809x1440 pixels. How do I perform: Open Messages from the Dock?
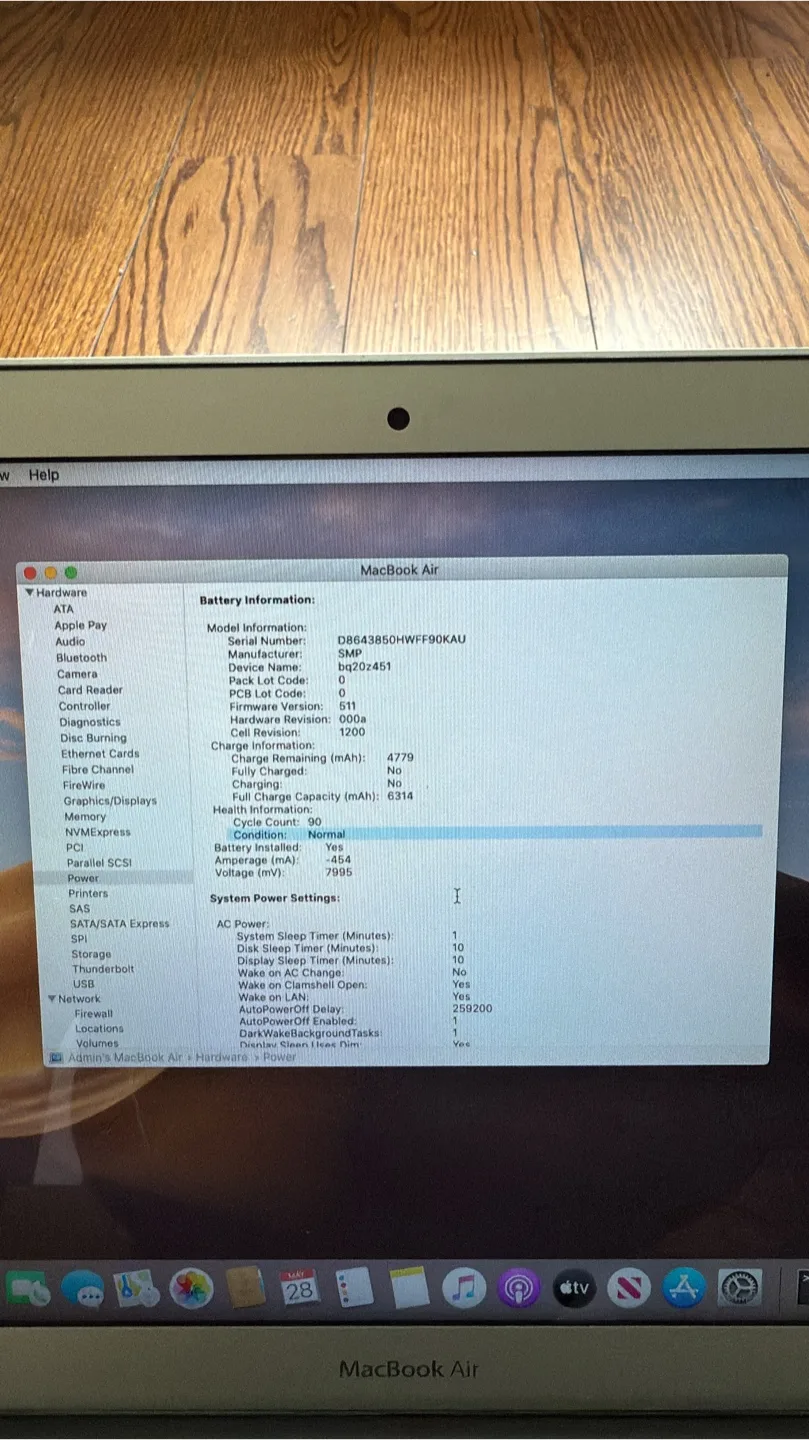click(x=83, y=1287)
